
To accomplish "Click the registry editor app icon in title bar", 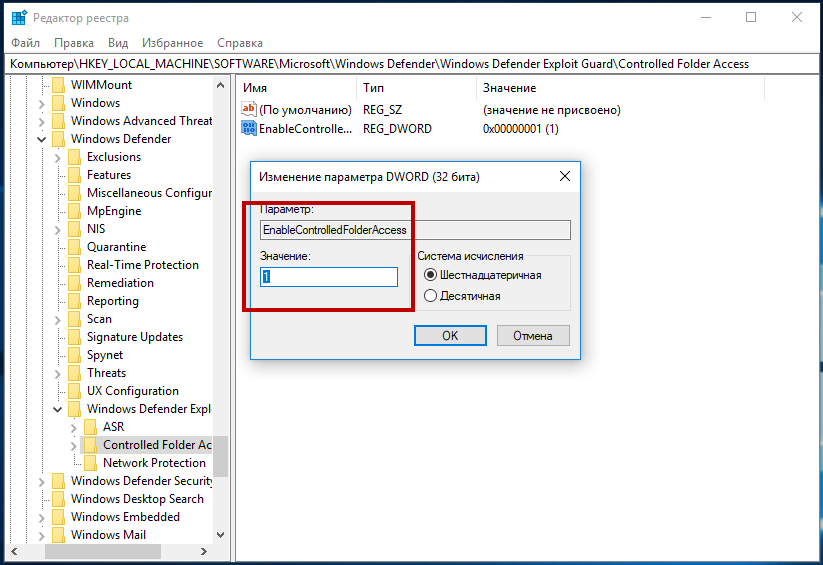I will [19, 18].
